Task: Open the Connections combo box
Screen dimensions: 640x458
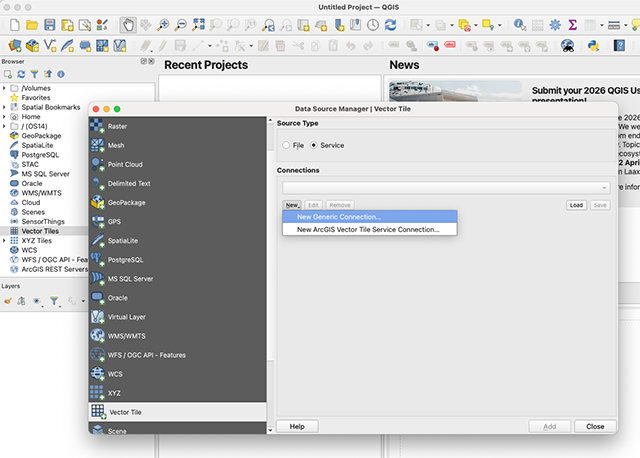Action: (446, 188)
